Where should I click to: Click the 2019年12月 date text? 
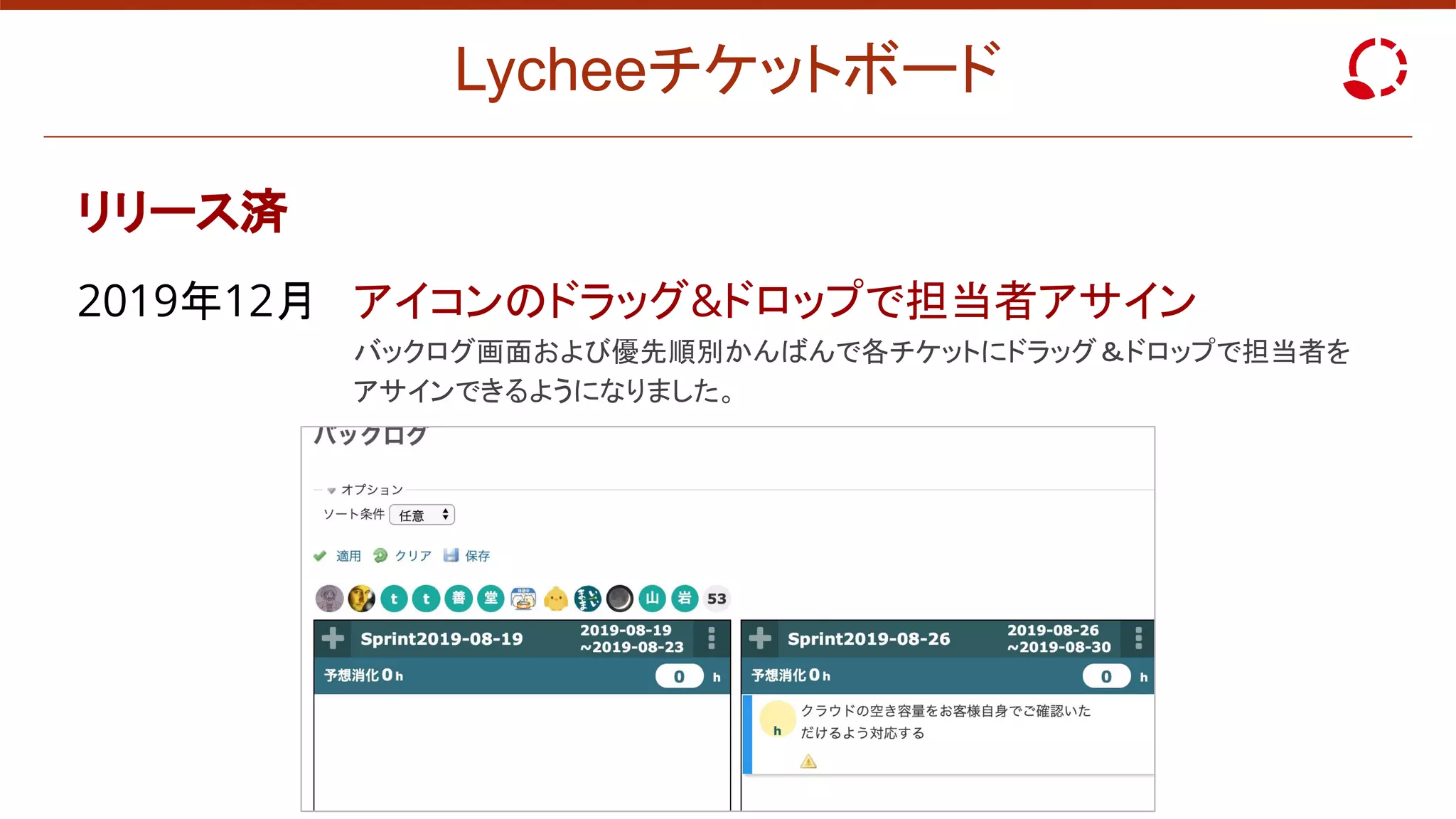195,301
